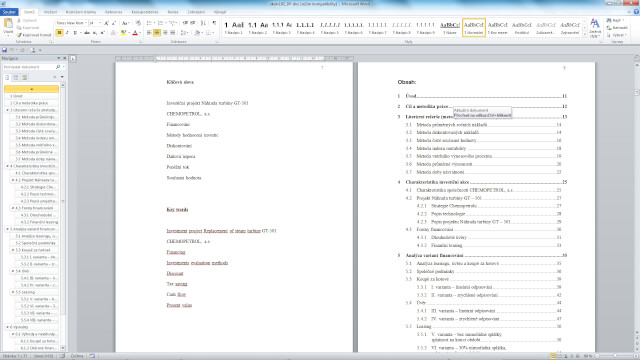Click the bullet list icon
This screenshot has width=640, height=360.
[149, 23]
